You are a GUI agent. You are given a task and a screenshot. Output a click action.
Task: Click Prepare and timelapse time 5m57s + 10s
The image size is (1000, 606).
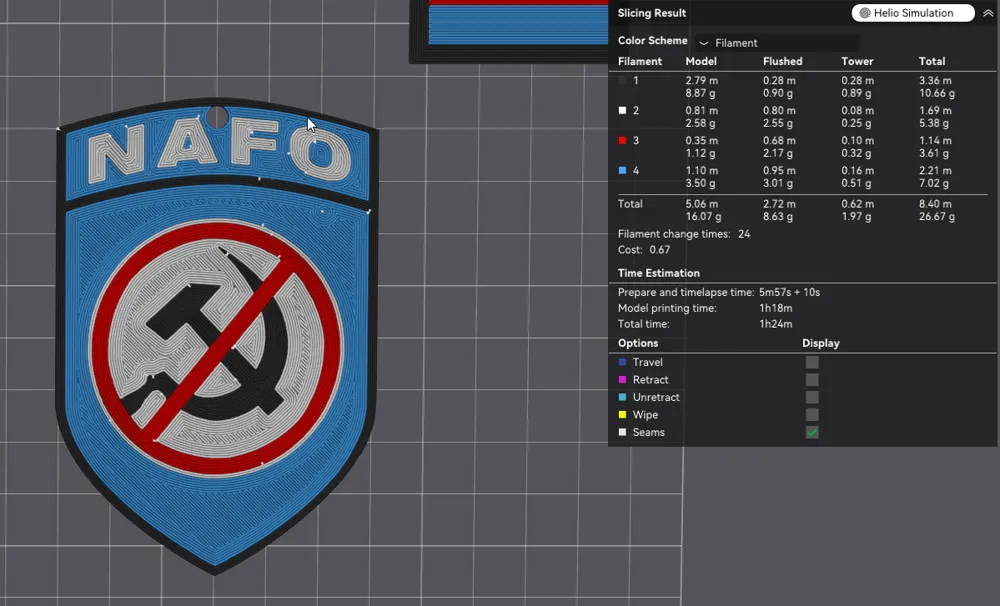click(x=790, y=292)
